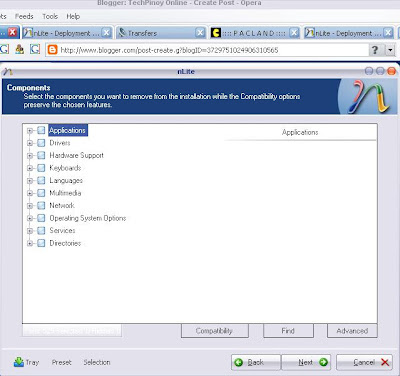Screen dimensions: 400x376
Task: Expand the Languages tree node
Action: 30,181
